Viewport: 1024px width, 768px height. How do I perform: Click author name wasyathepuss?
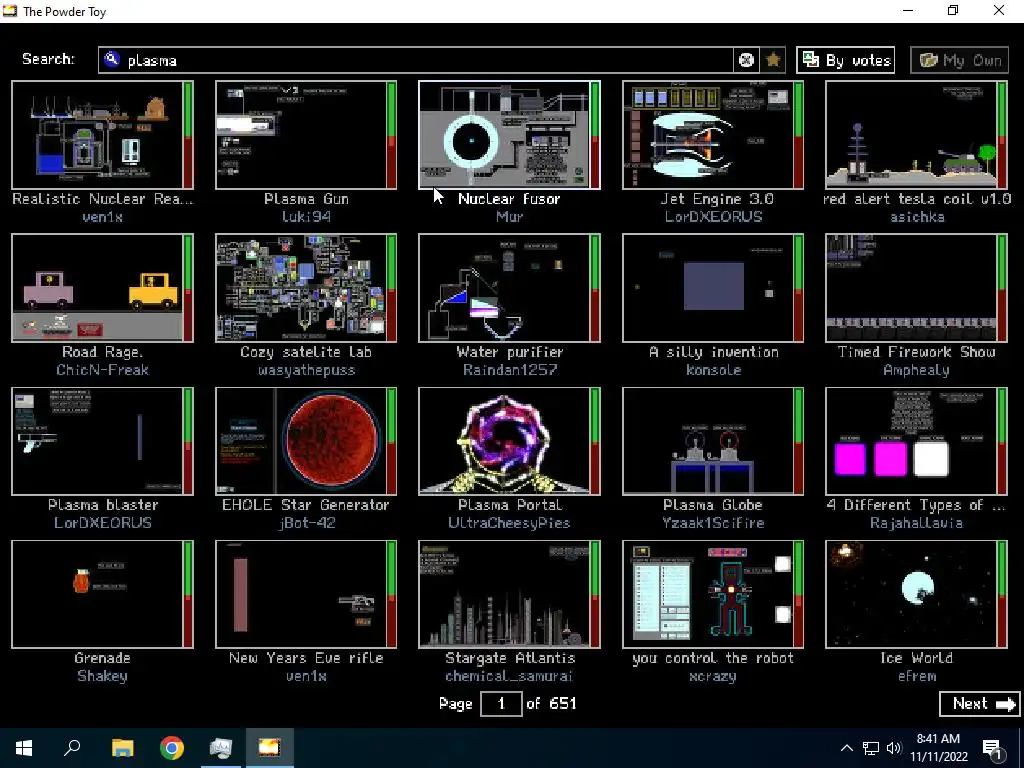(x=306, y=370)
